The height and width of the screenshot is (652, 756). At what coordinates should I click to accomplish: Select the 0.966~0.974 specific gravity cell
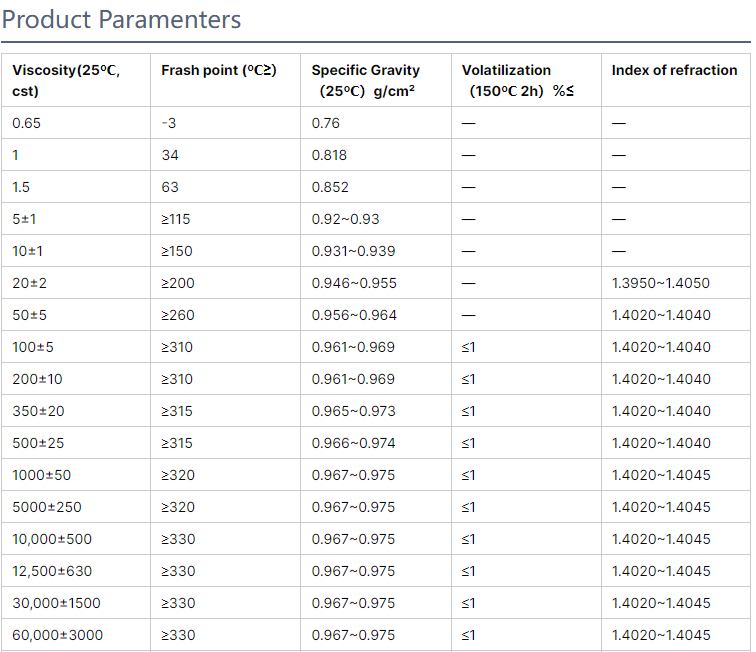(x=353, y=443)
